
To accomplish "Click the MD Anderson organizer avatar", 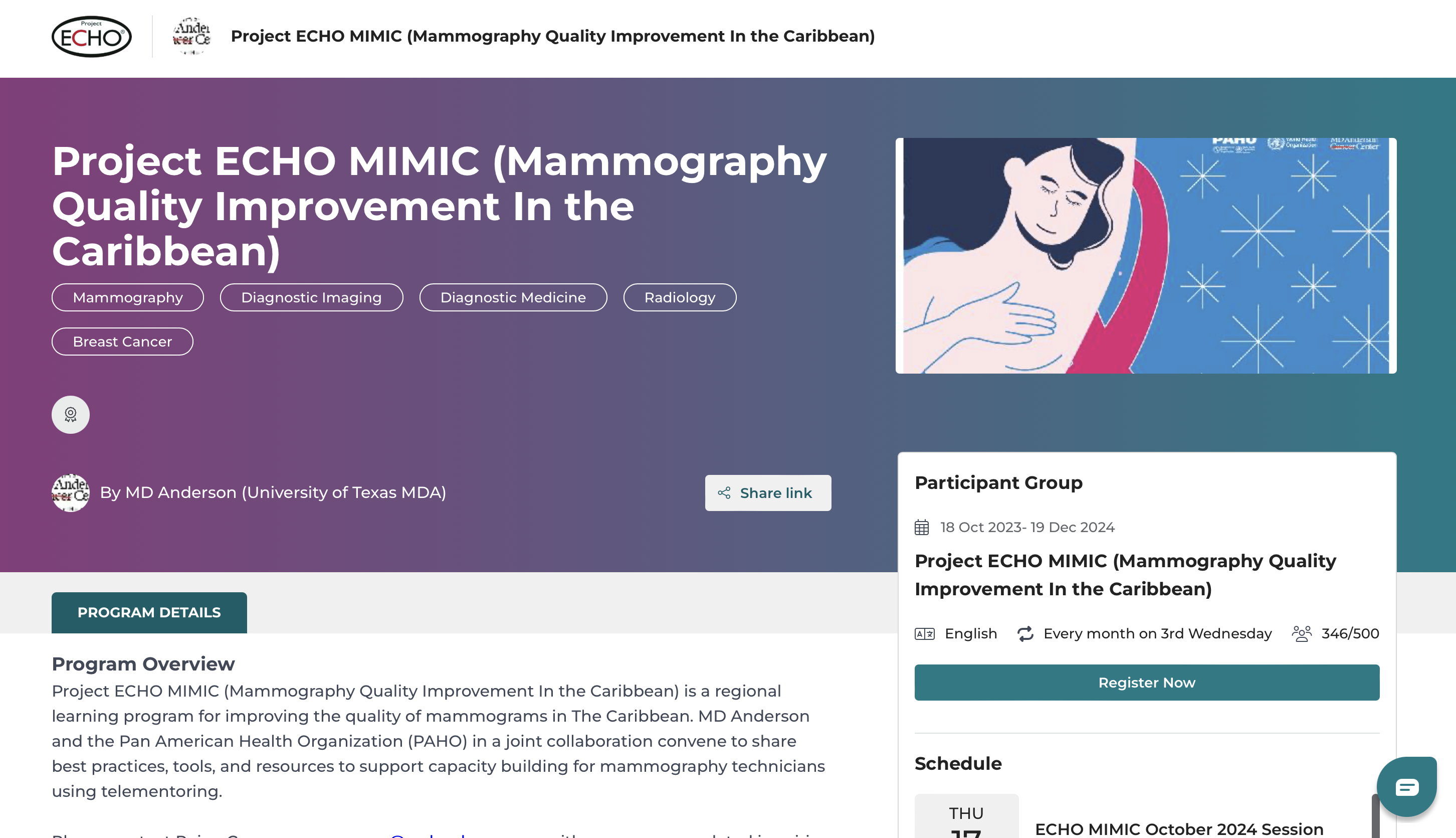I will [71, 492].
